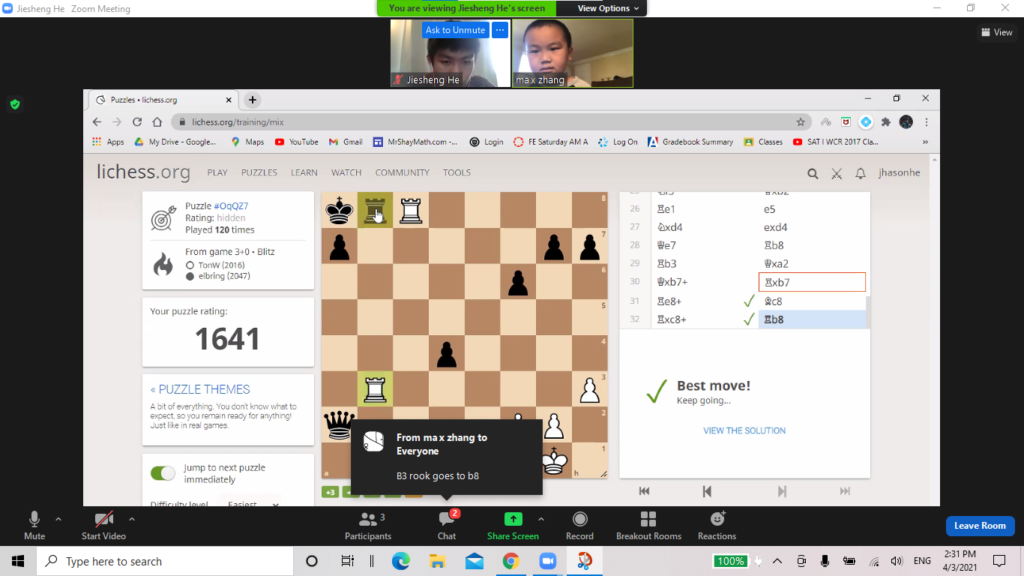The image size is (1024, 576).
Task: Open lichess challenges crossed-swords icon
Action: pos(837,173)
